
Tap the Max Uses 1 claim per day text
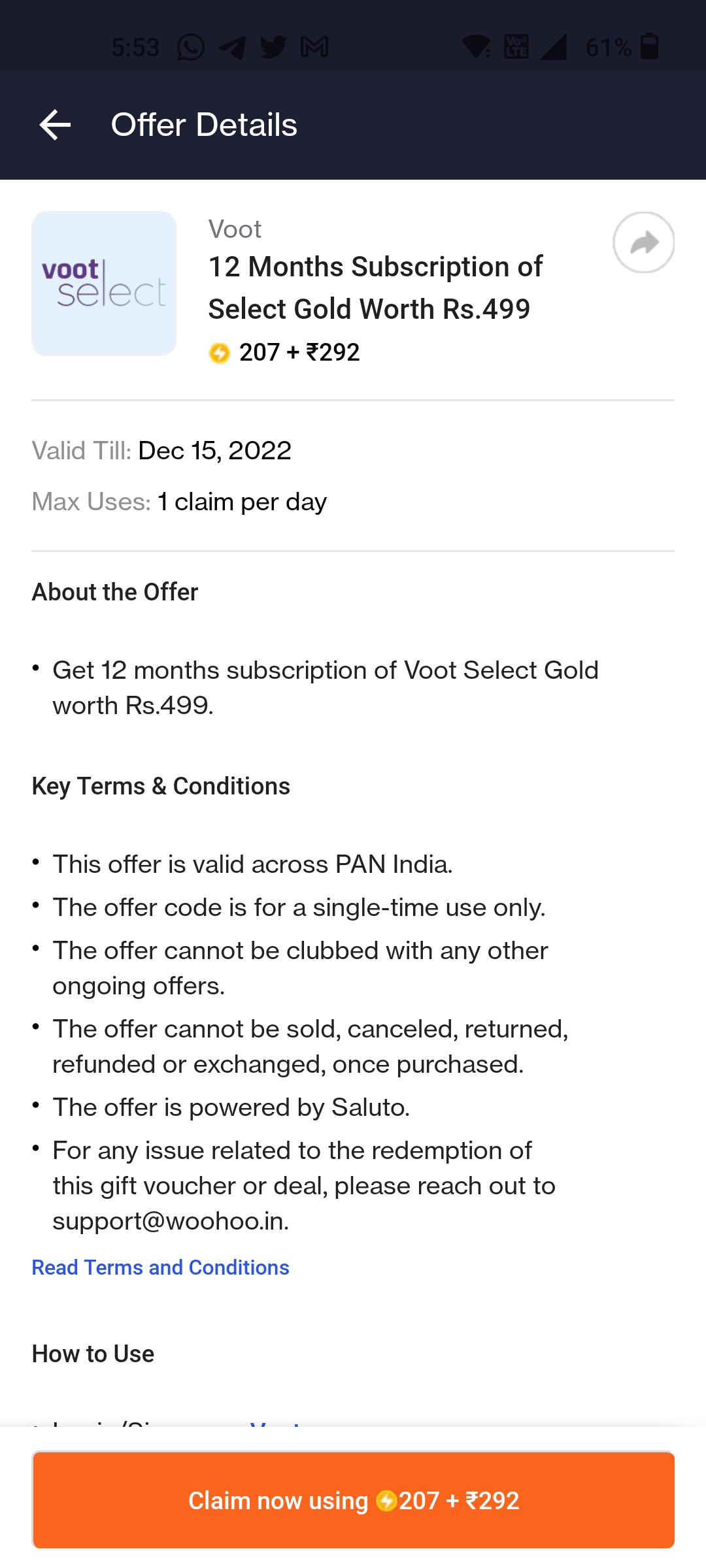(179, 502)
